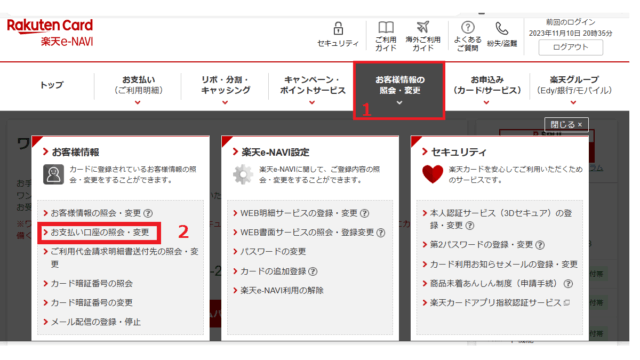Collapse chevron under お客様情報の照会・変更
Screen dimensions: 640x360
[399, 102]
